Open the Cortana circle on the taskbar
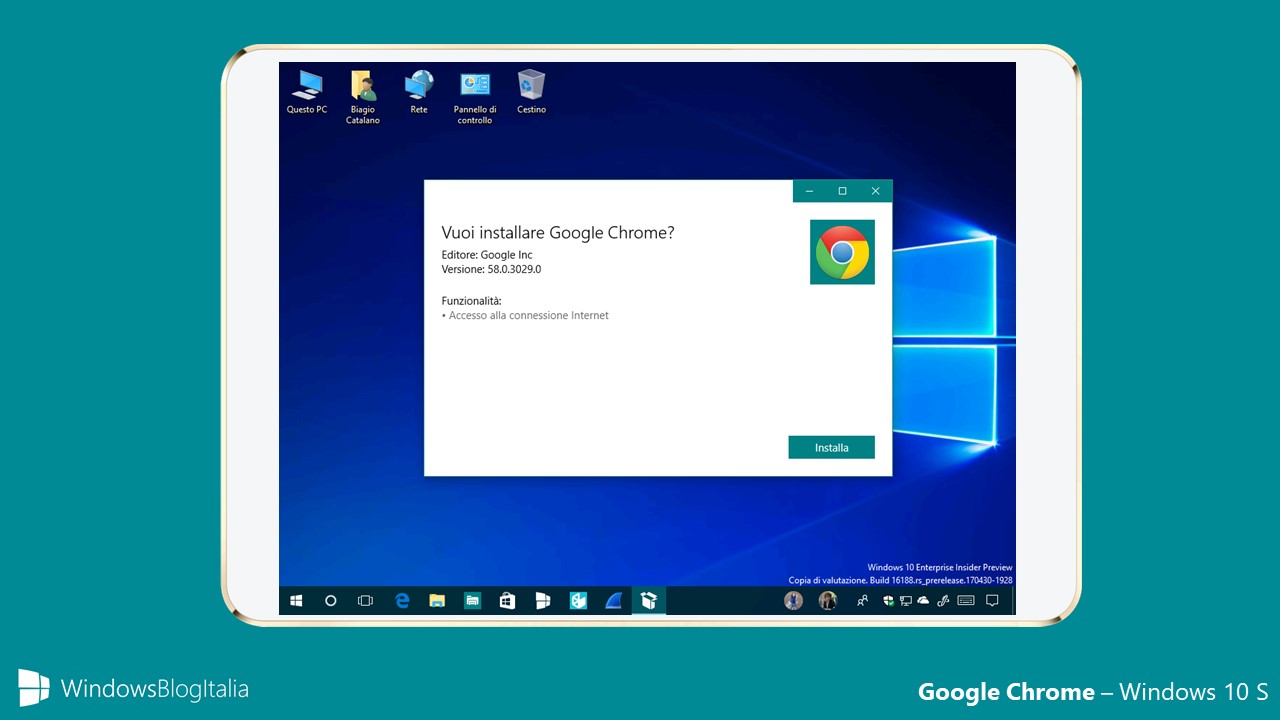The height and width of the screenshot is (720, 1280). [x=331, y=601]
